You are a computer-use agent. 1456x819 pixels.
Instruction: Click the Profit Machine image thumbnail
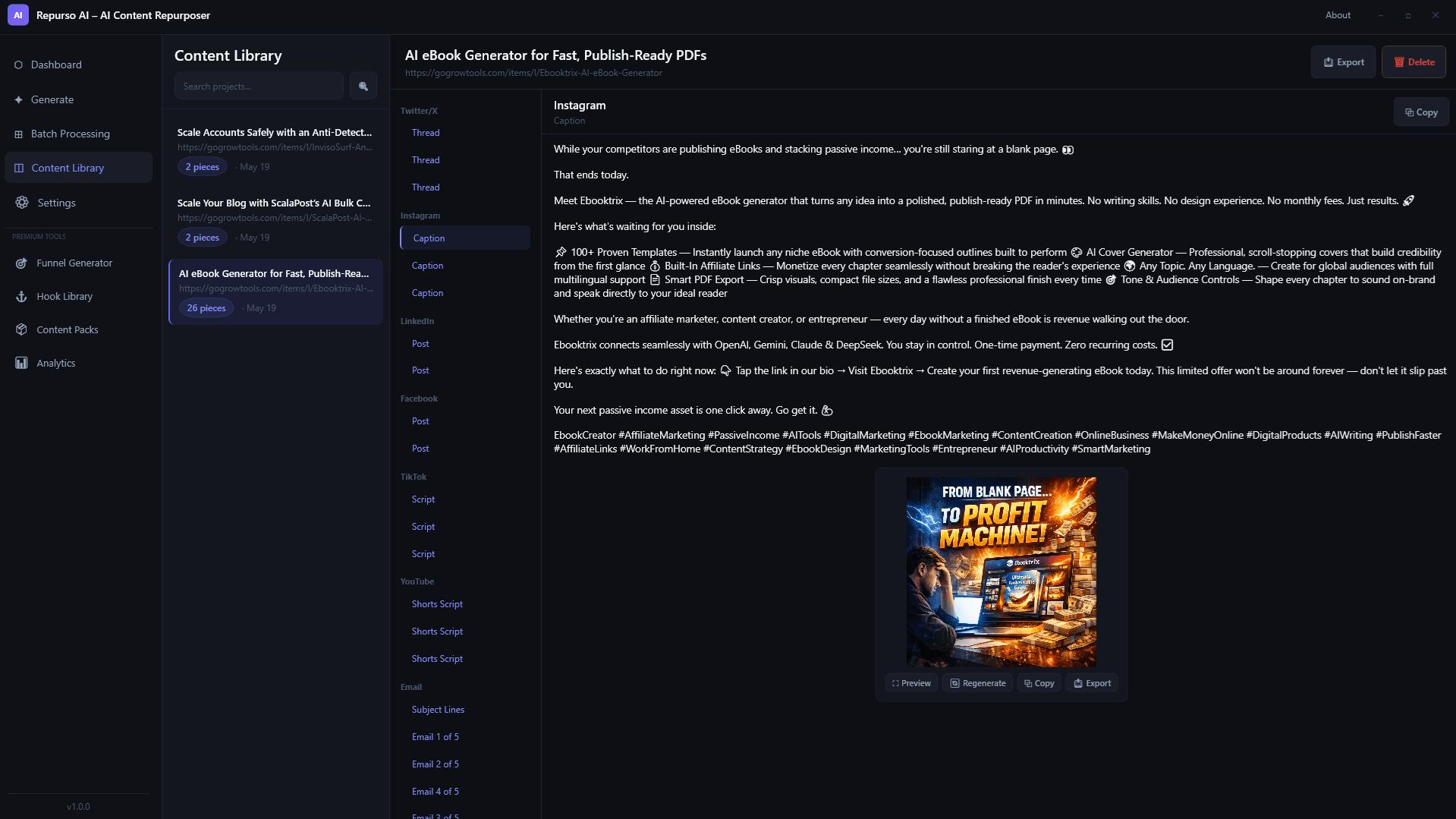(1001, 572)
